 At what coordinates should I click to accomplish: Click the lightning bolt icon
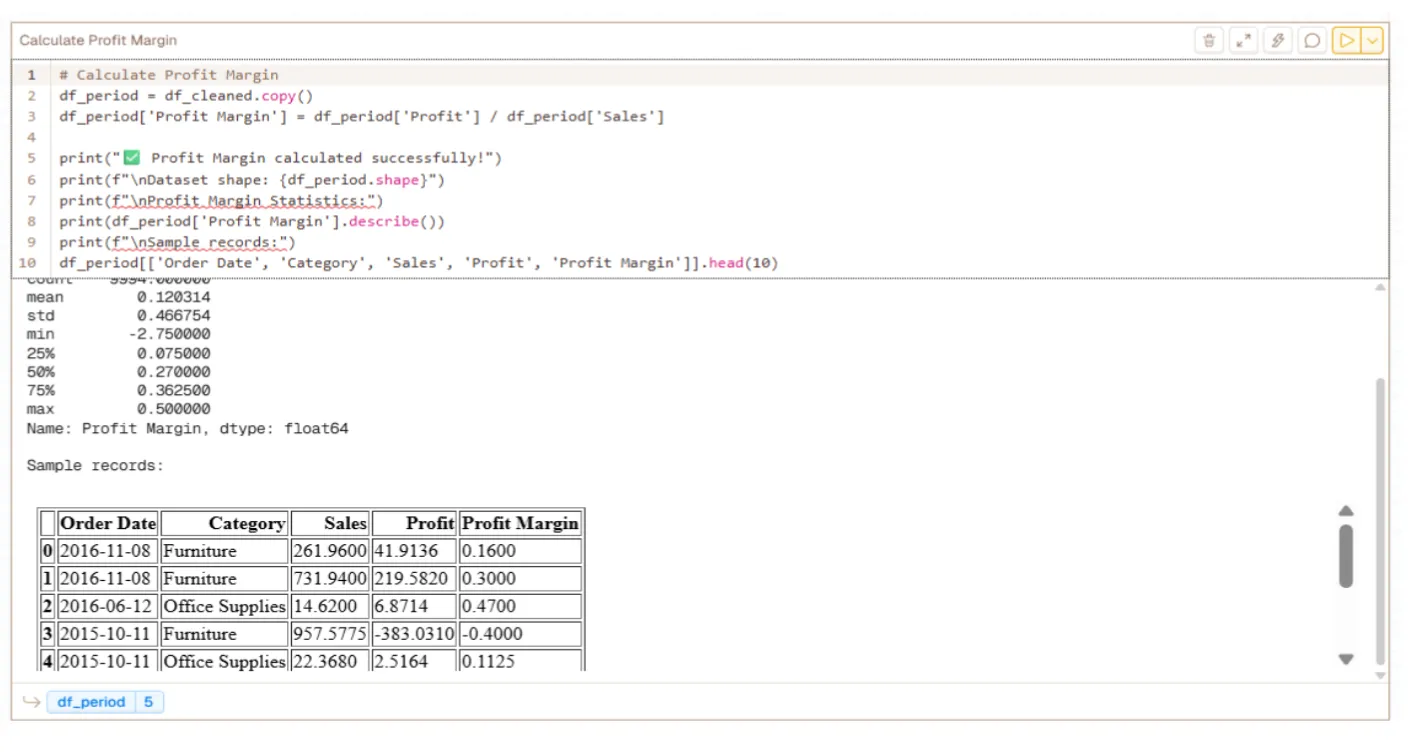click(1277, 41)
